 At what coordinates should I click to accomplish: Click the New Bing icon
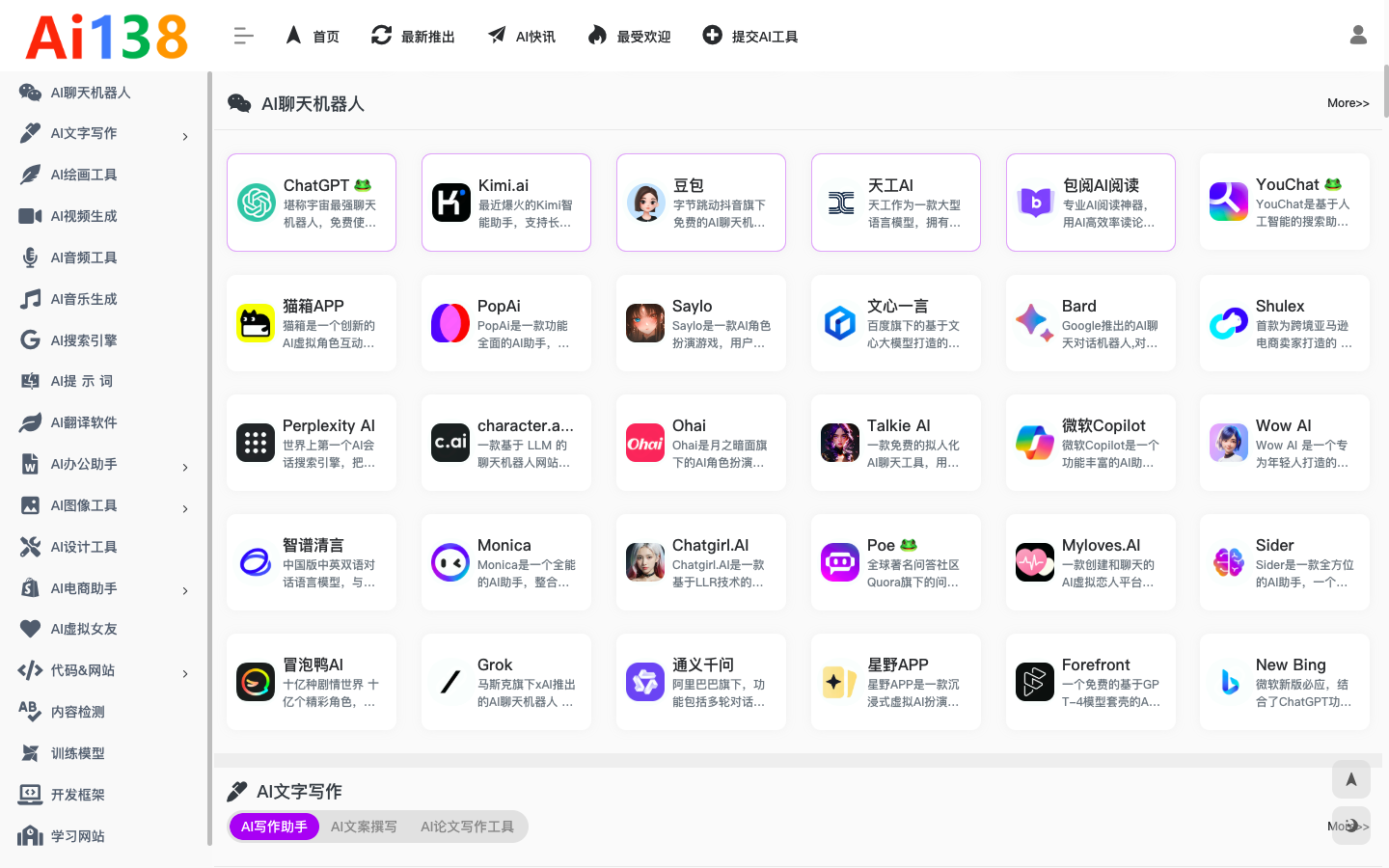pos(1229,682)
